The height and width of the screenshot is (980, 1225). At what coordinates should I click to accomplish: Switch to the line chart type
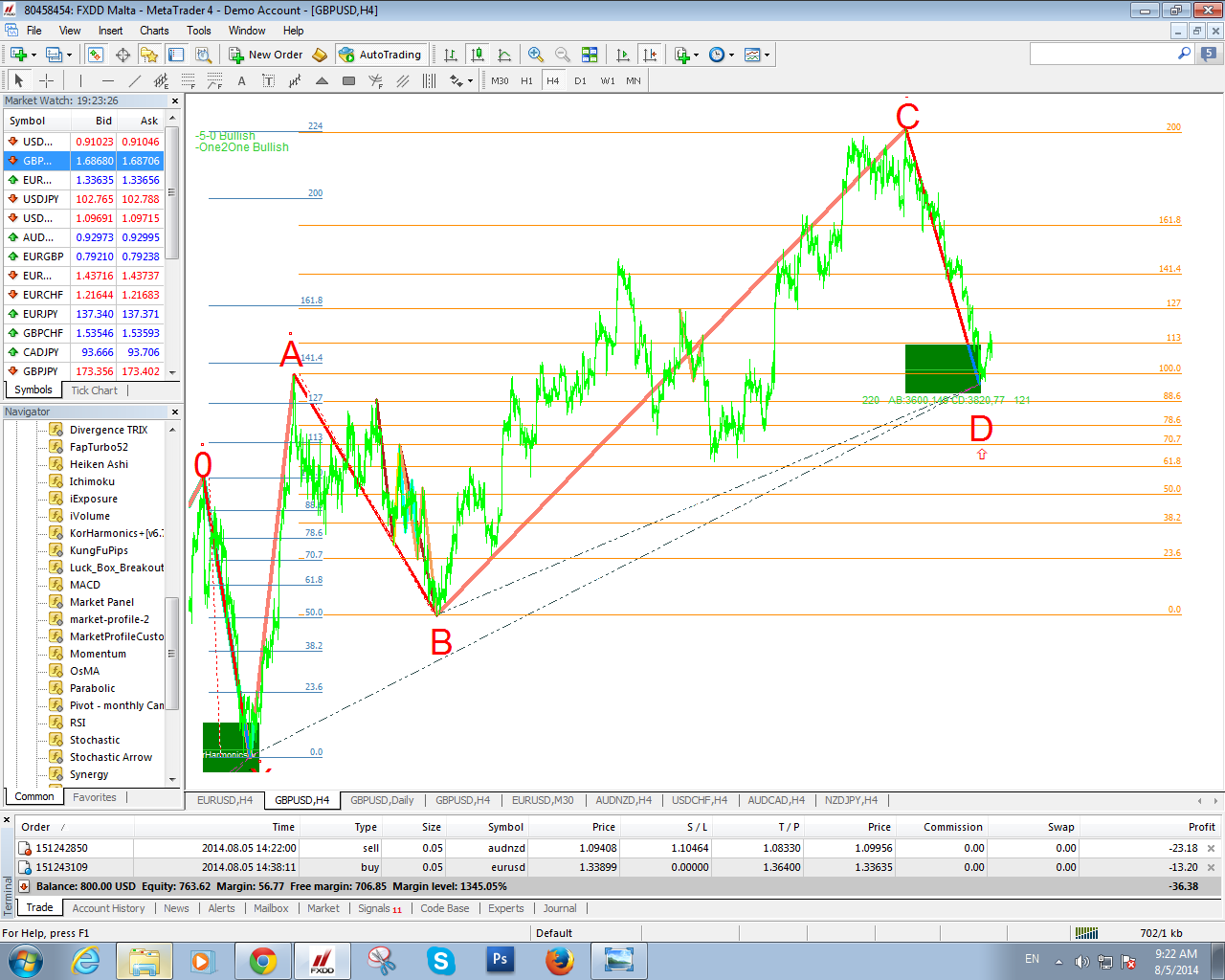(x=504, y=55)
